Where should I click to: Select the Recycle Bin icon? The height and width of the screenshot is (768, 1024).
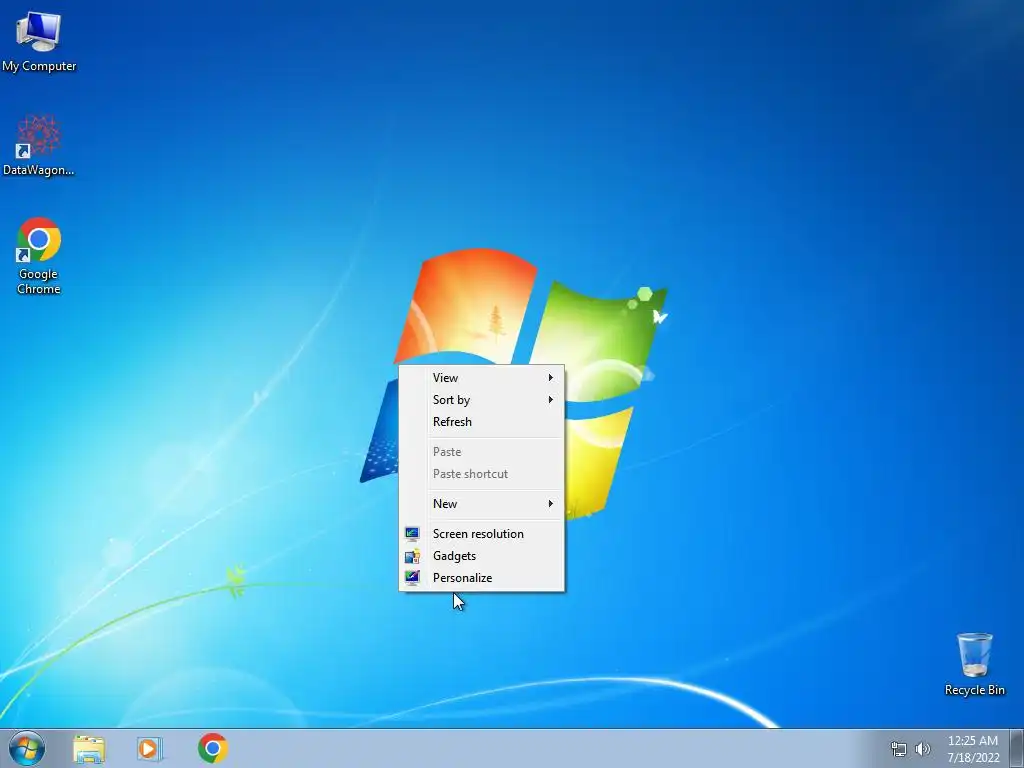click(x=974, y=664)
